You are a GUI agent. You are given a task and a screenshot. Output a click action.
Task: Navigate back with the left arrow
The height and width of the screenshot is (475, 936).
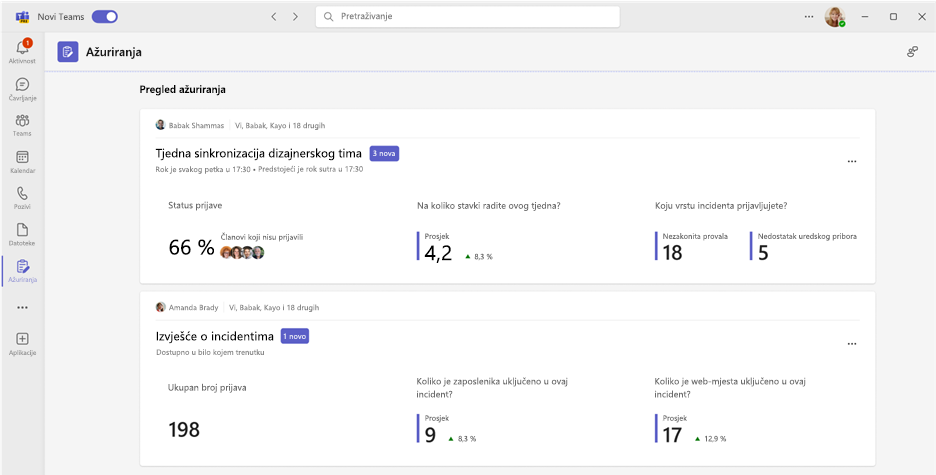(x=273, y=17)
